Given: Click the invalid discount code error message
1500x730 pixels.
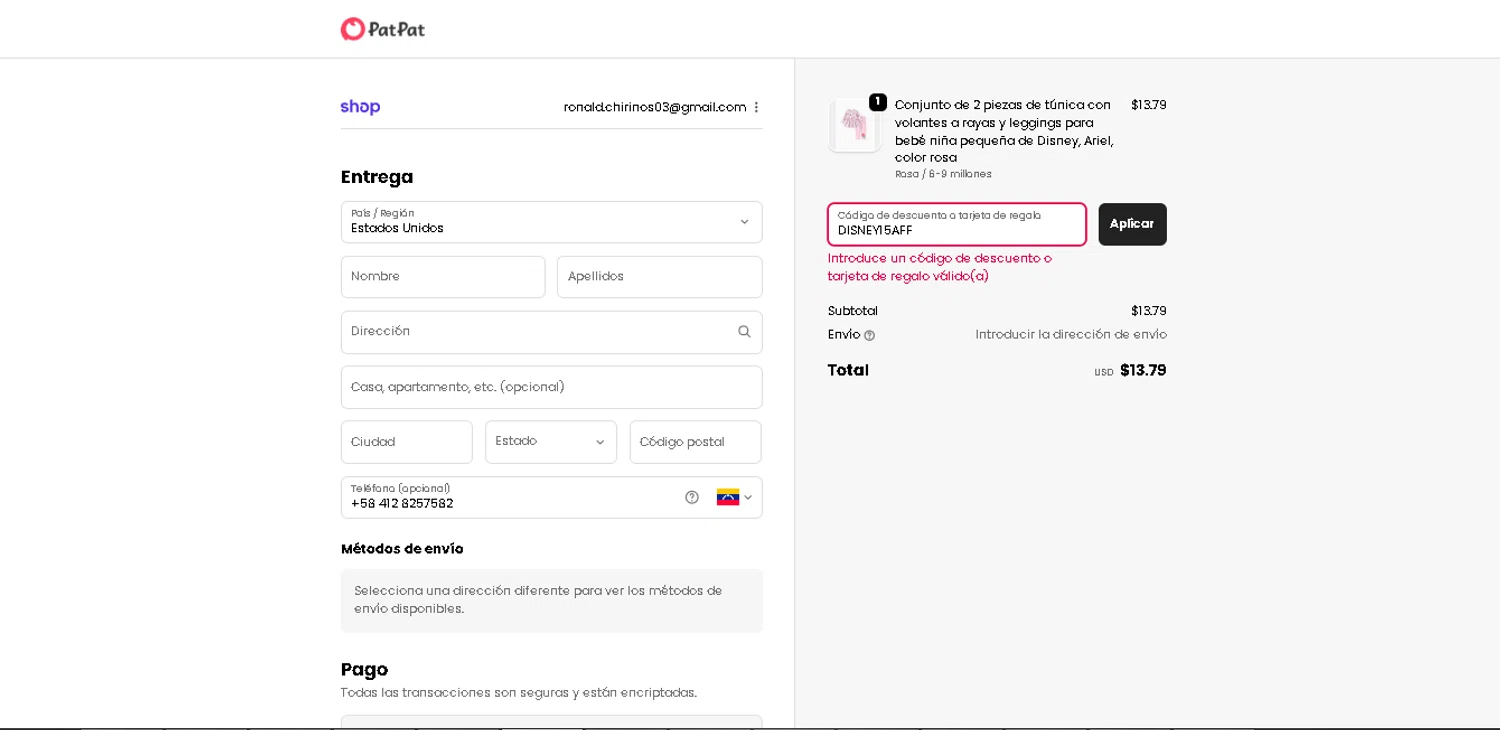Looking at the screenshot, I should pyautogui.click(x=940, y=267).
